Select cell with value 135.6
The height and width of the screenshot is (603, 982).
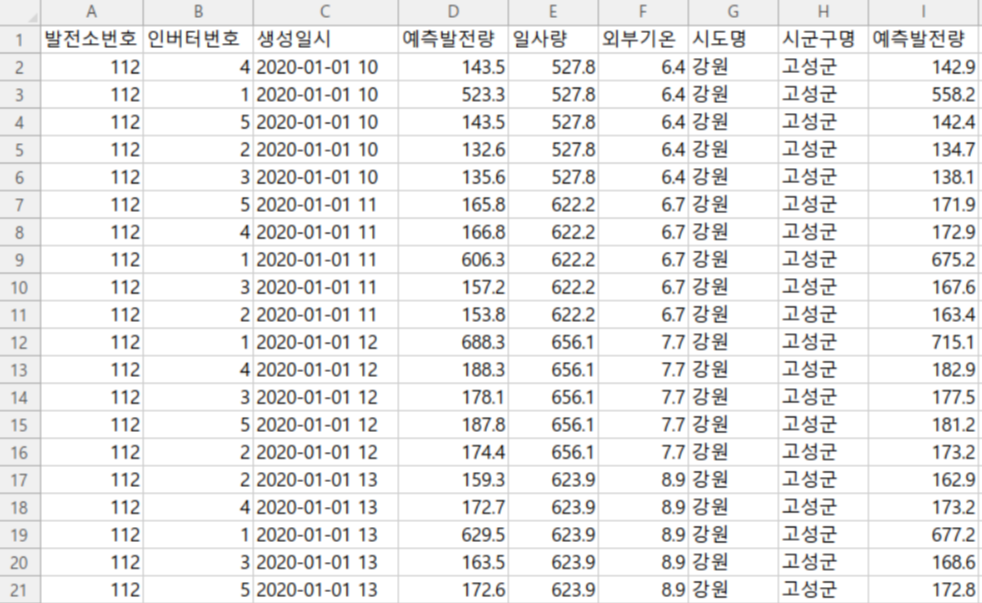coord(453,177)
